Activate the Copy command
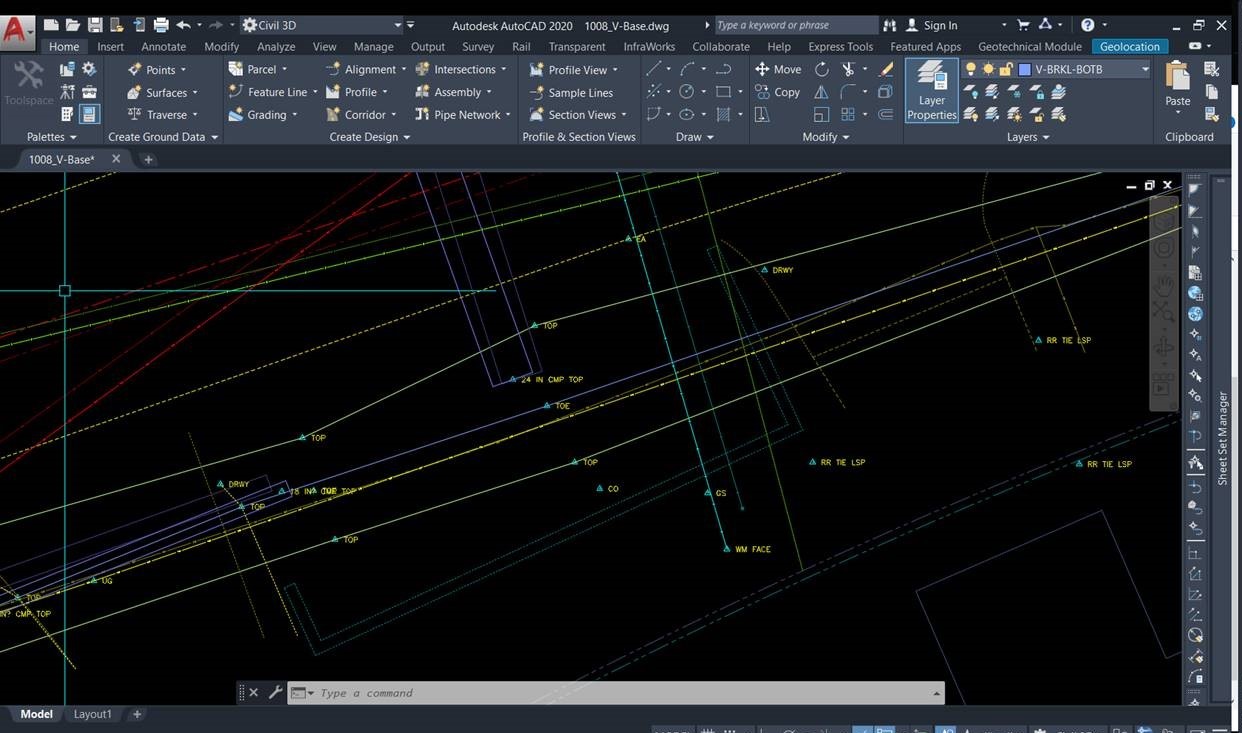This screenshot has width=1242, height=733. [x=780, y=91]
